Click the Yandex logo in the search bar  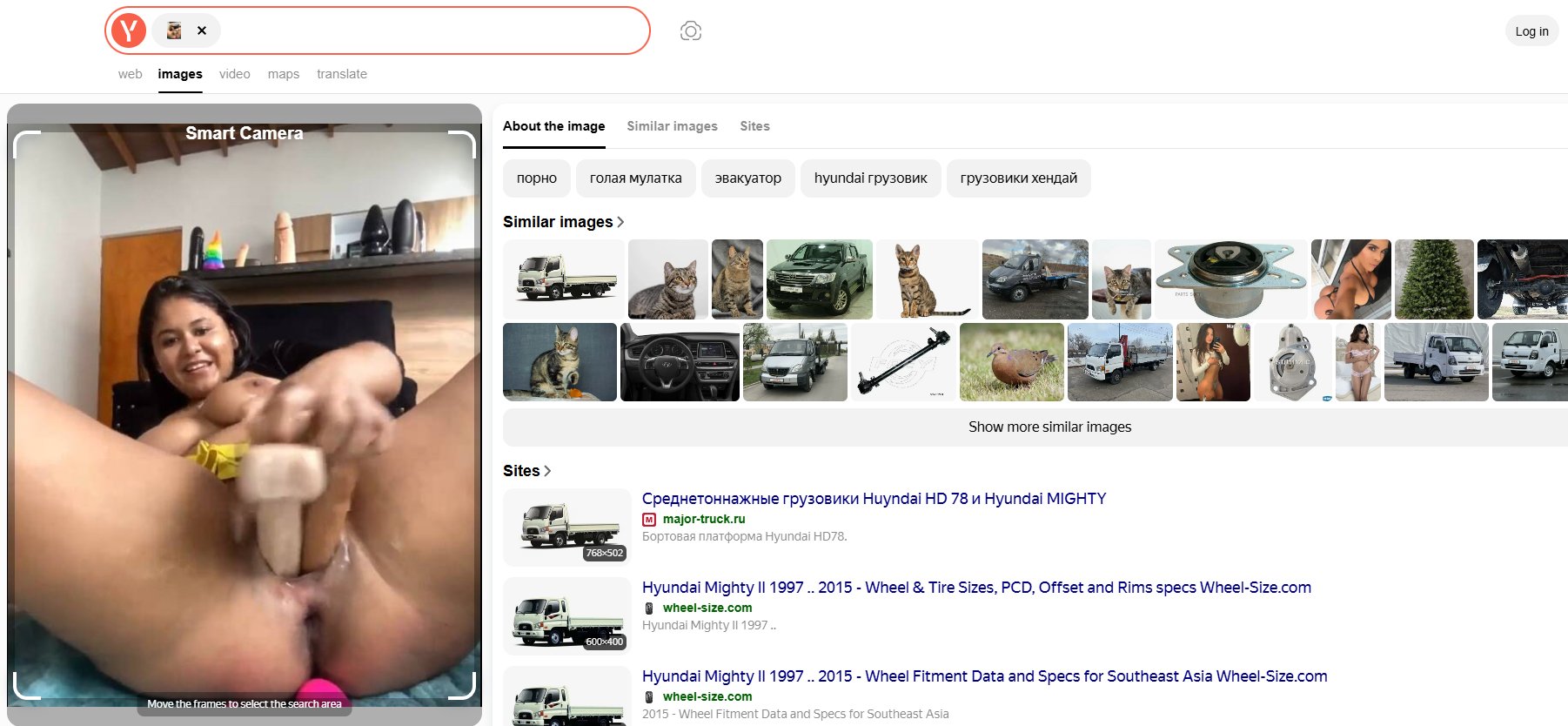(129, 30)
